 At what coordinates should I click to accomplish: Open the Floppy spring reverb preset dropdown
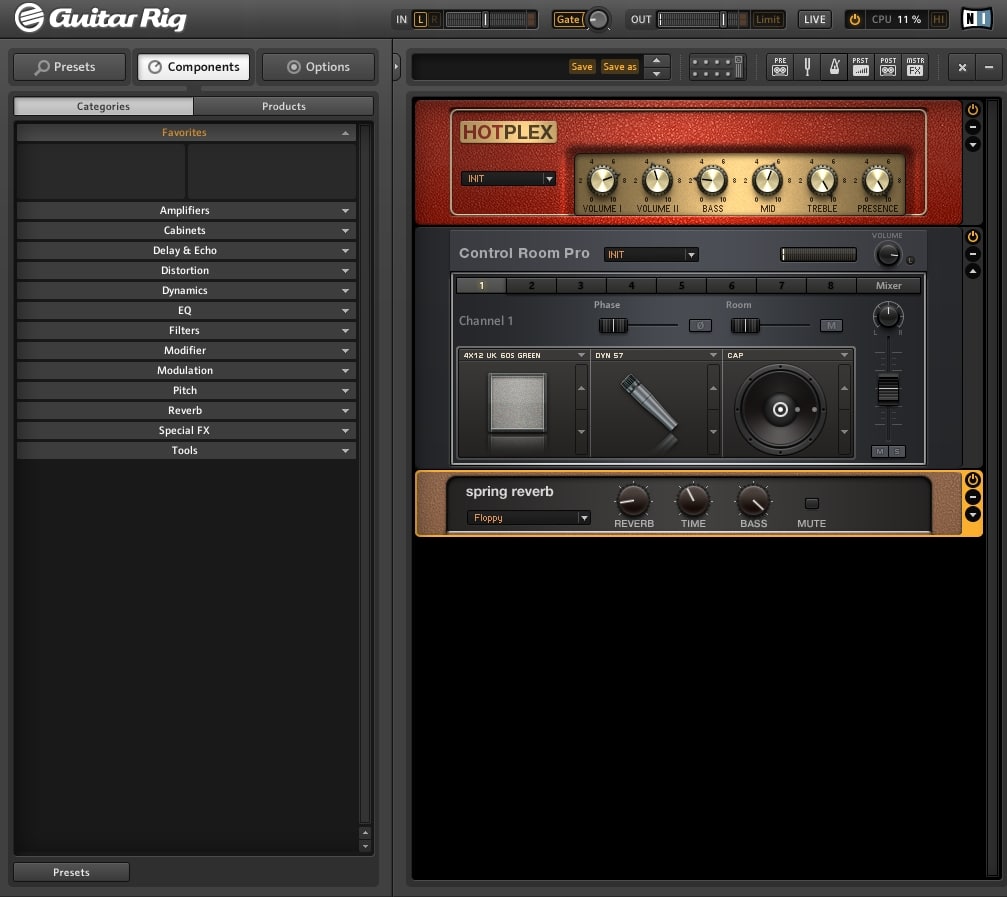pyautogui.click(x=528, y=518)
